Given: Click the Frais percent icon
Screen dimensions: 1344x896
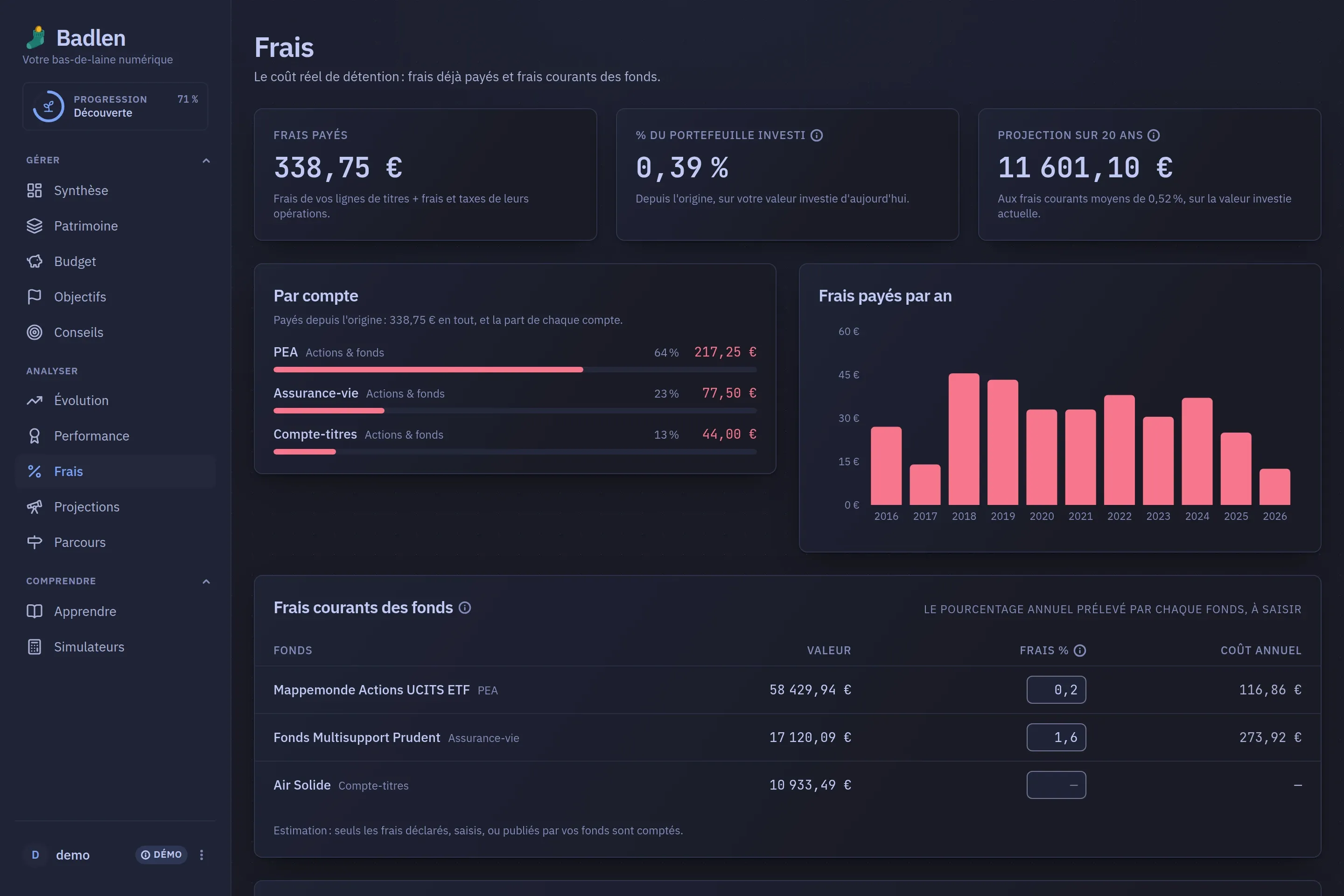Looking at the screenshot, I should click(34, 471).
